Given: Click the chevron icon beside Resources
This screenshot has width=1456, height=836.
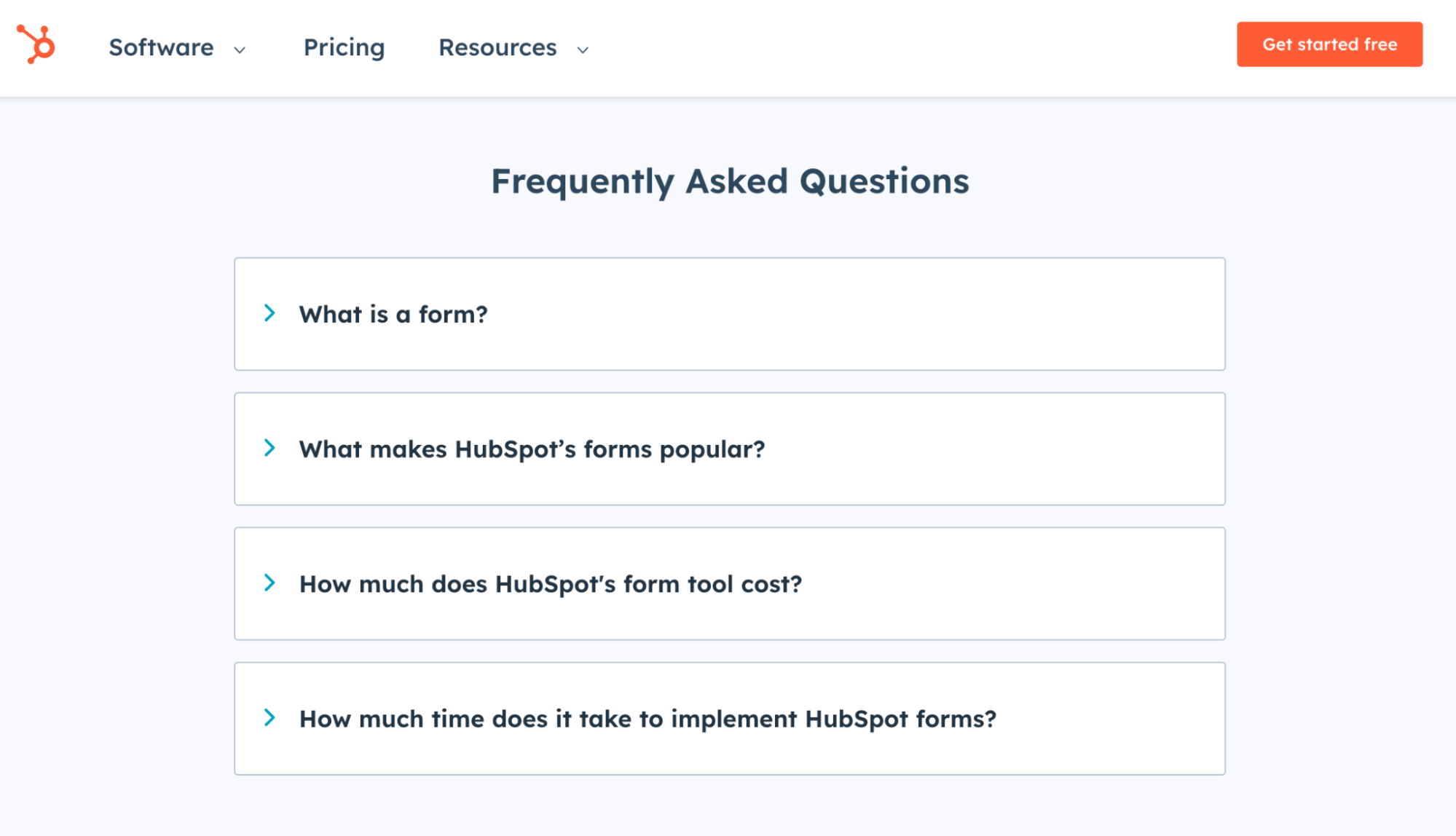Looking at the screenshot, I should 583,50.
